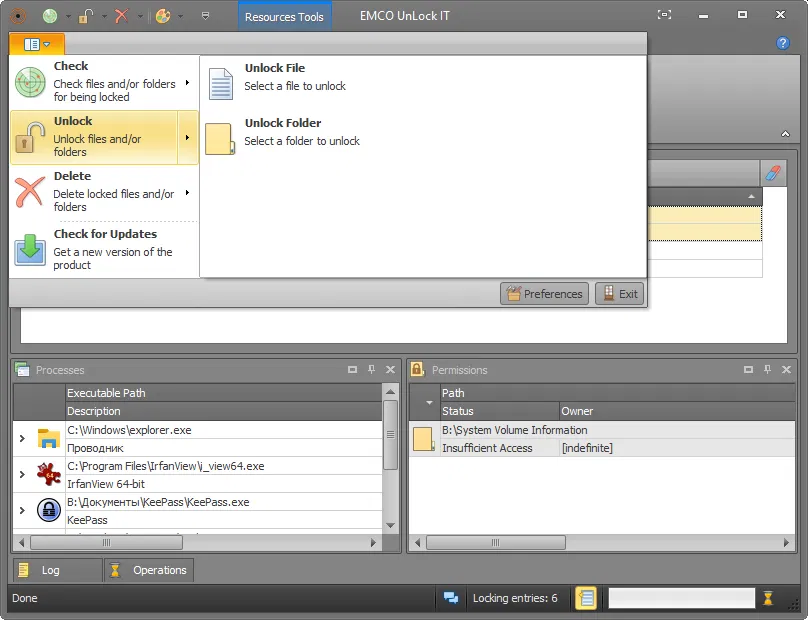Click the Processes horizontal scrollbar right arrow
The image size is (808, 620).
pyautogui.click(x=374, y=542)
